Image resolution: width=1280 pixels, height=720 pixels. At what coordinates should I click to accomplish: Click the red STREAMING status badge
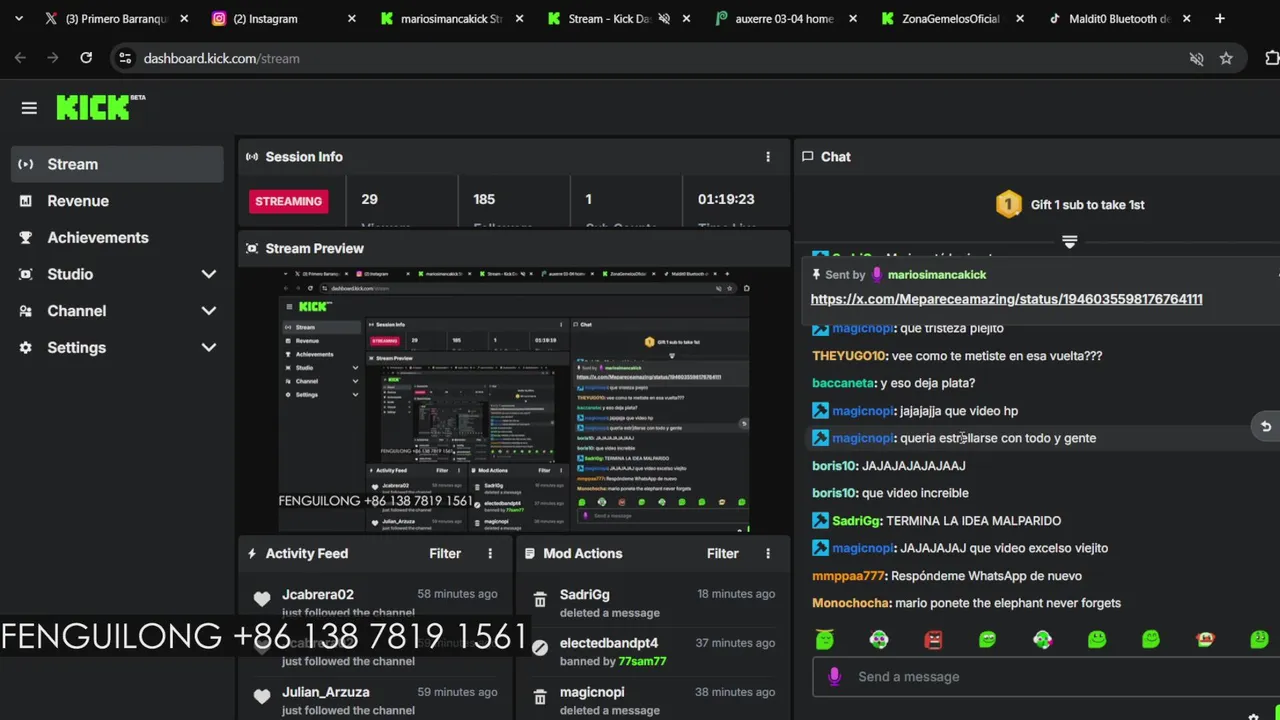[288, 201]
